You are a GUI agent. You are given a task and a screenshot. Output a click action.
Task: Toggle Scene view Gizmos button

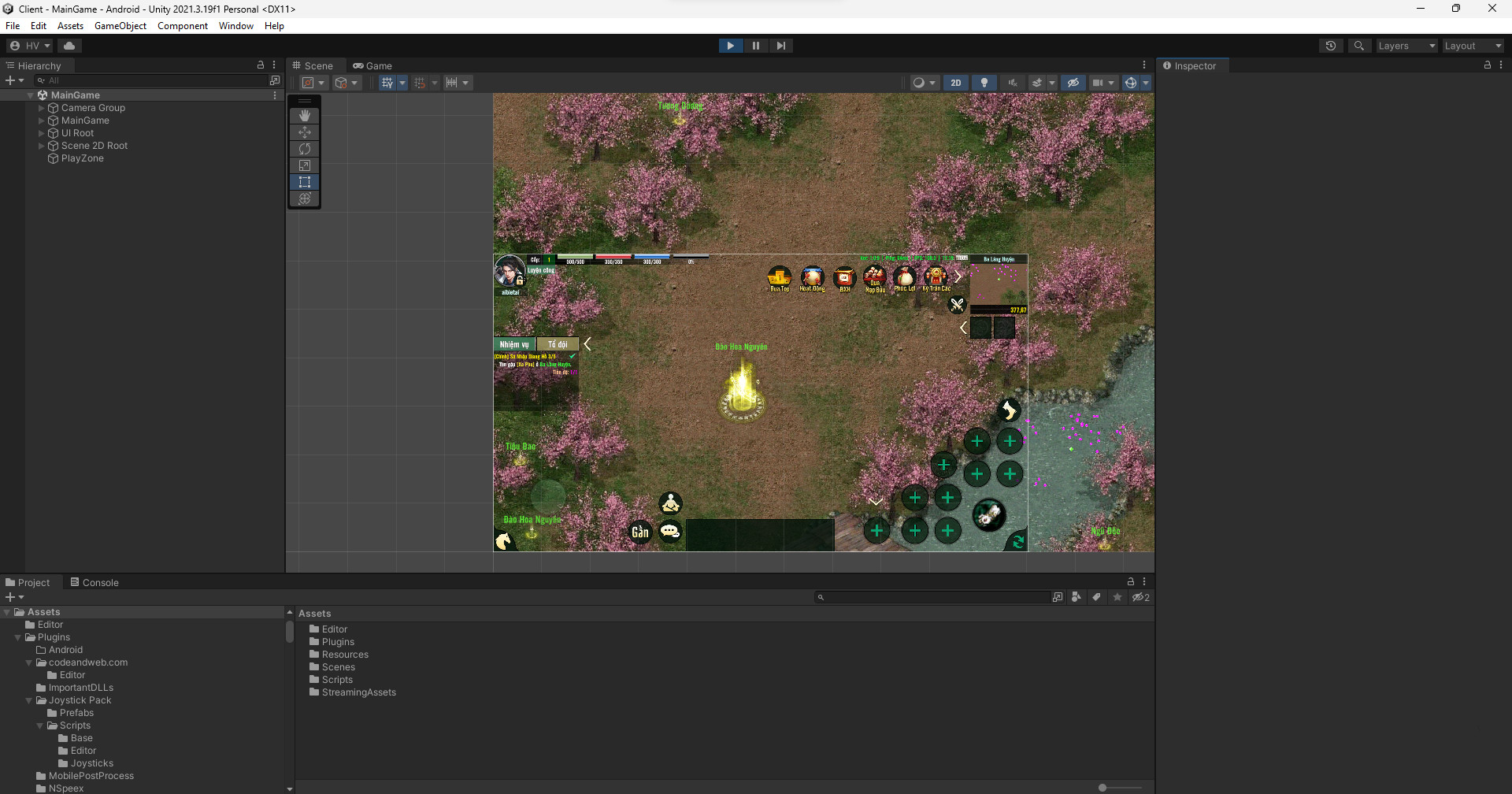coord(1130,83)
